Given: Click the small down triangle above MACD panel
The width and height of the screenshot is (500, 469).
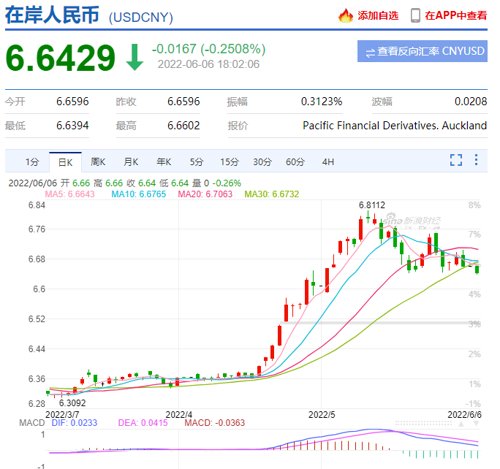Looking at the screenshot, I should click(x=476, y=424).
